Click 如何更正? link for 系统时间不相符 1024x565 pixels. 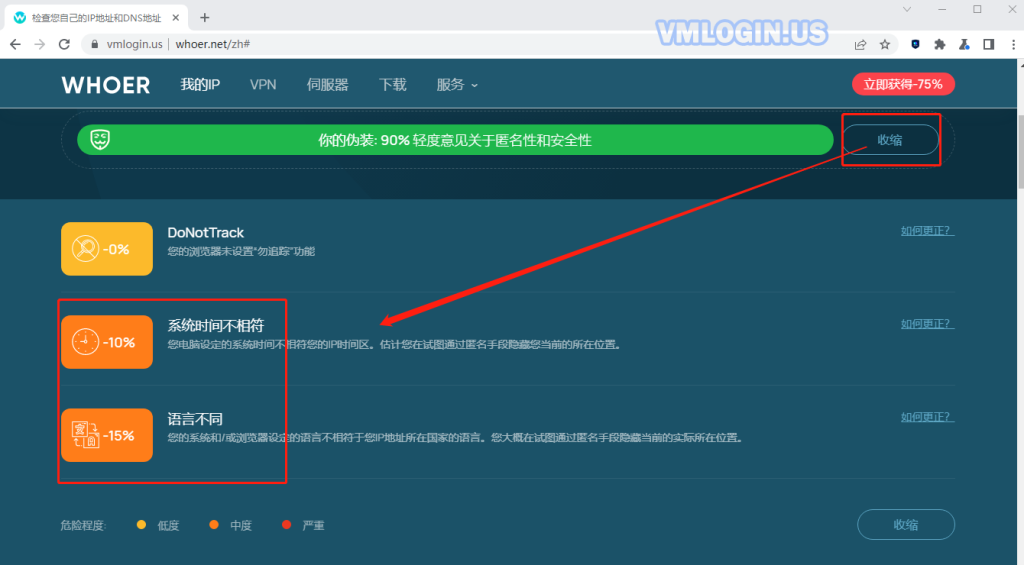pos(927,324)
